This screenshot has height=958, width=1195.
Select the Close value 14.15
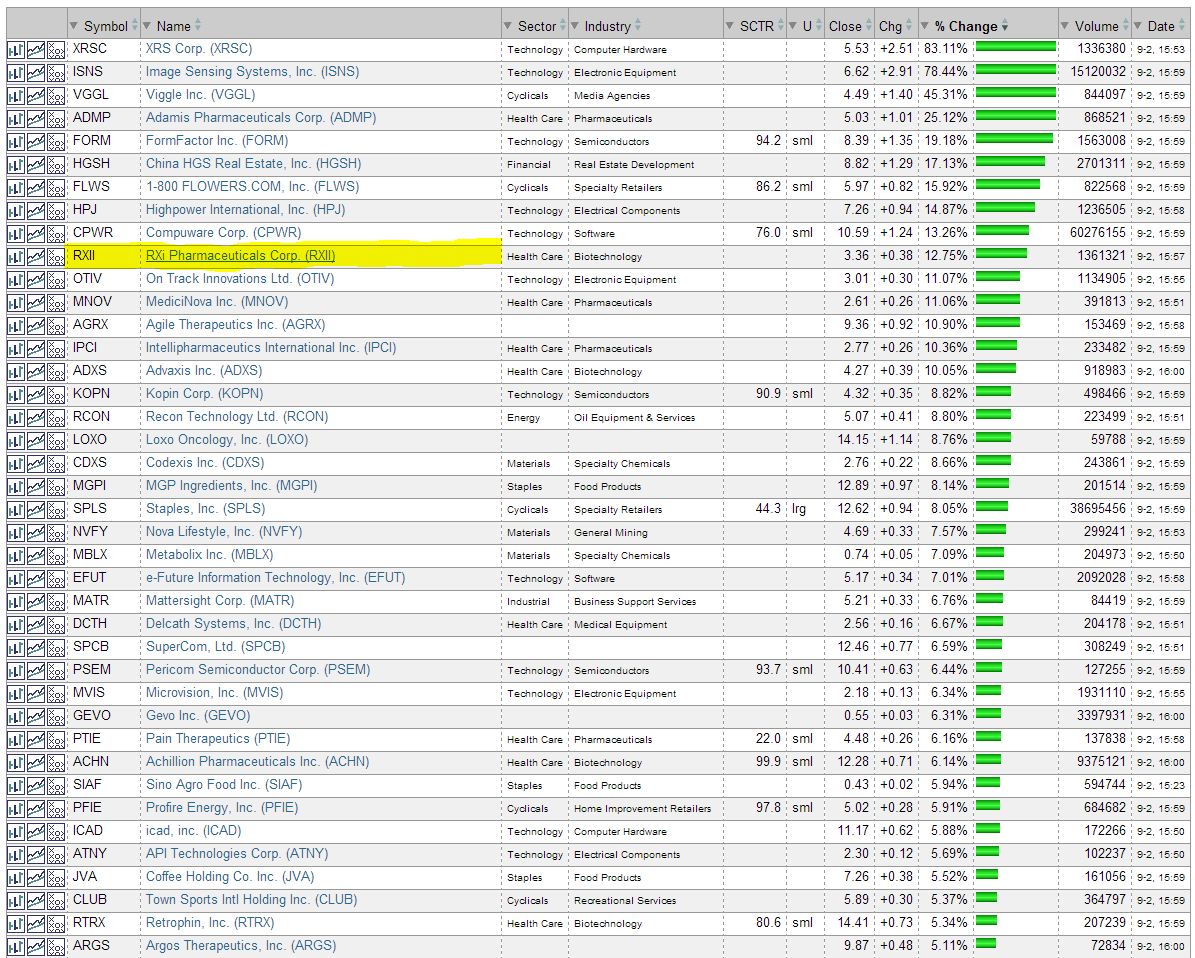(853, 440)
